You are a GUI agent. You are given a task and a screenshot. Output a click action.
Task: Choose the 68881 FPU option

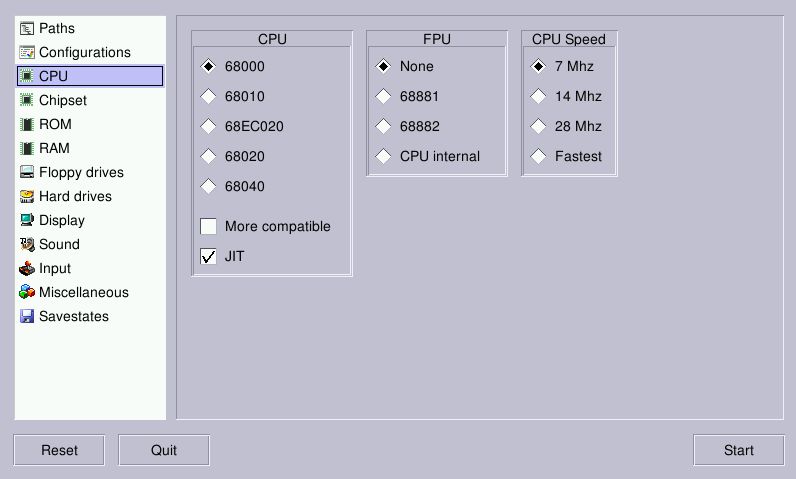(383, 96)
